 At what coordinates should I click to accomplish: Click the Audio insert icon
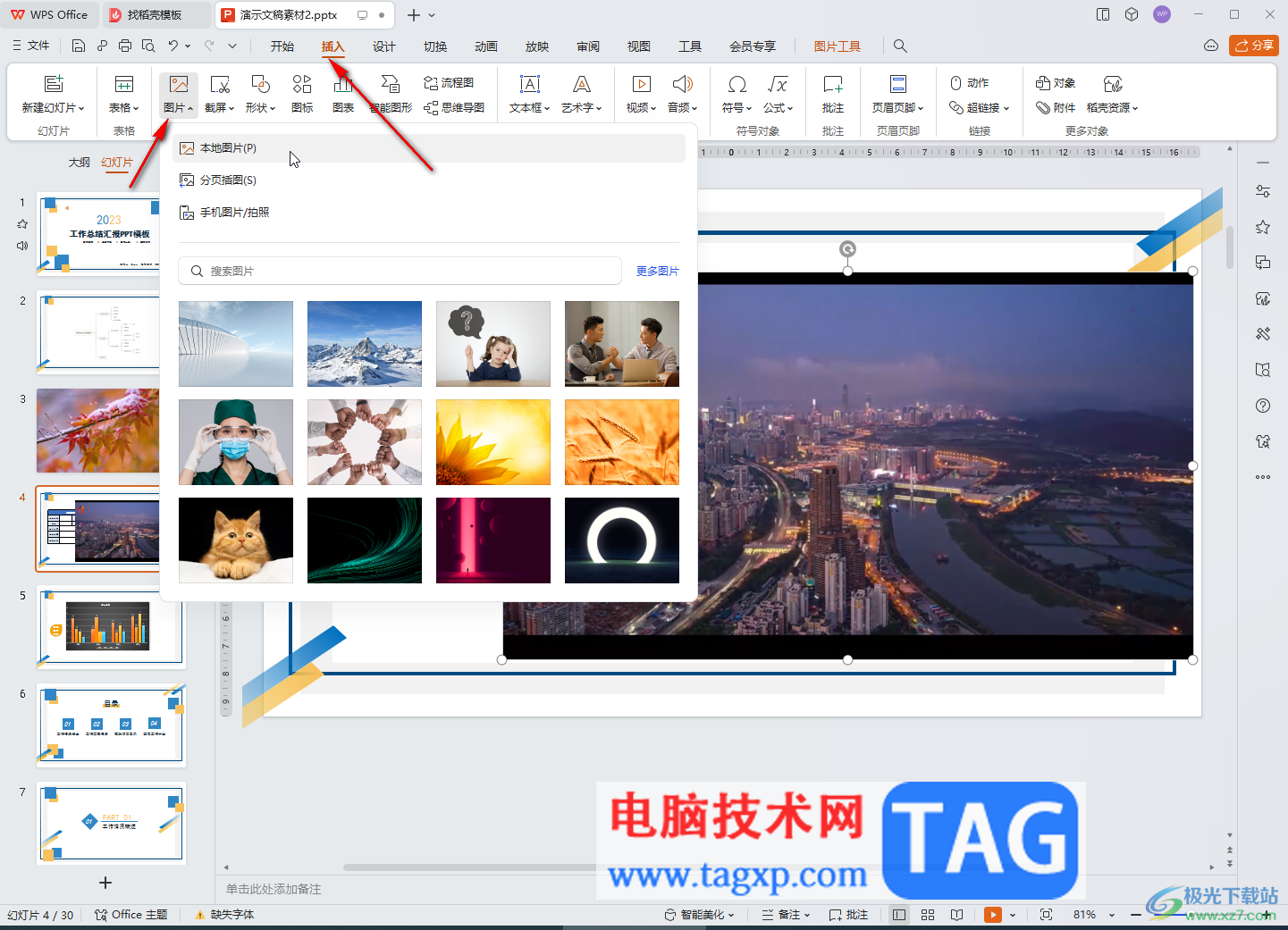pyautogui.click(x=683, y=84)
